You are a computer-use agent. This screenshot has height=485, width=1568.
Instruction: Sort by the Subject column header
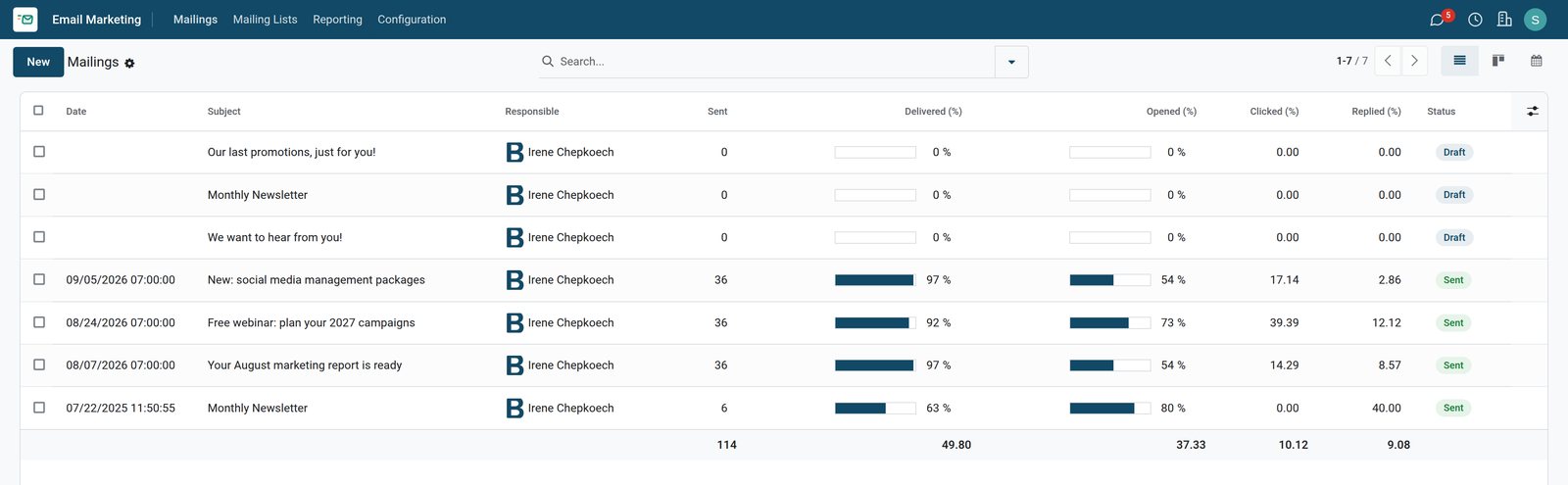(x=224, y=112)
